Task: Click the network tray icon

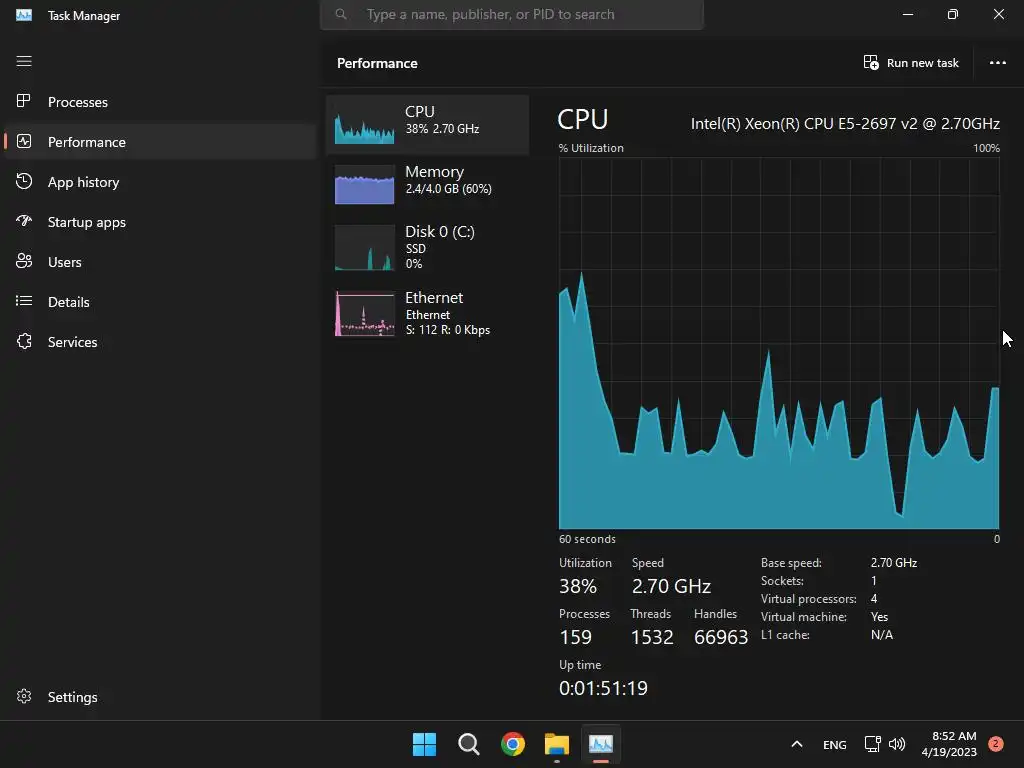Action: pos(872,744)
